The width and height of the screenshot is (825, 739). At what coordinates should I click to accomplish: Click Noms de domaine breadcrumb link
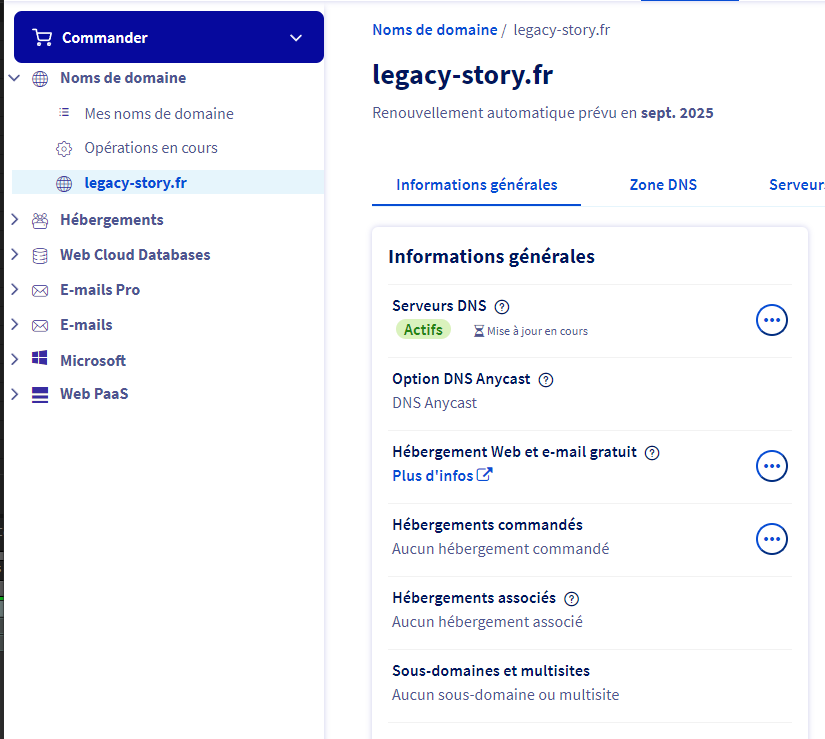[x=434, y=30]
